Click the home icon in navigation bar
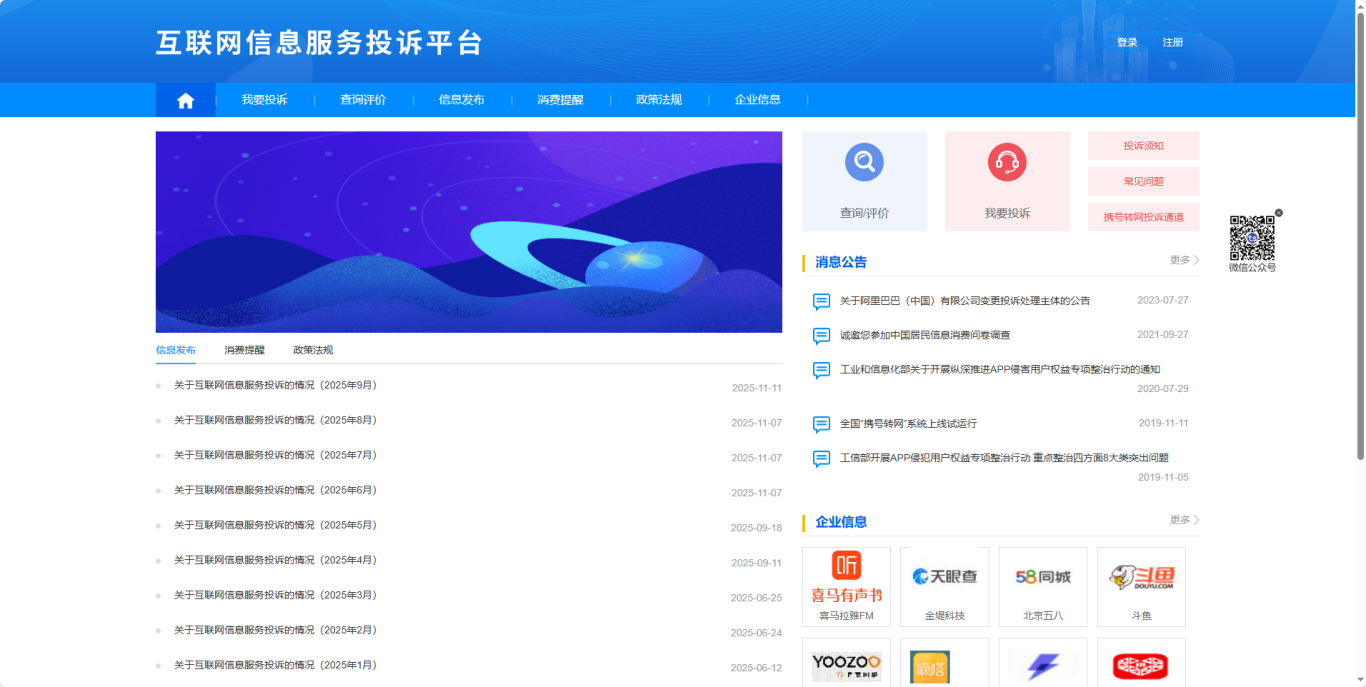Screen dimensions: 1366x687 pyautogui.click(x=185, y=100)
